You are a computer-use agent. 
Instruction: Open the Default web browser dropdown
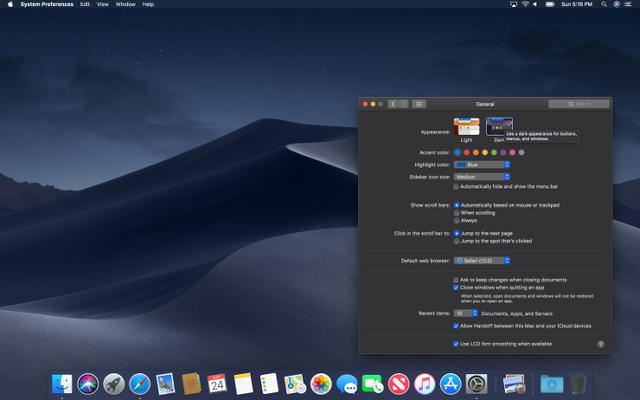[482, 260]
